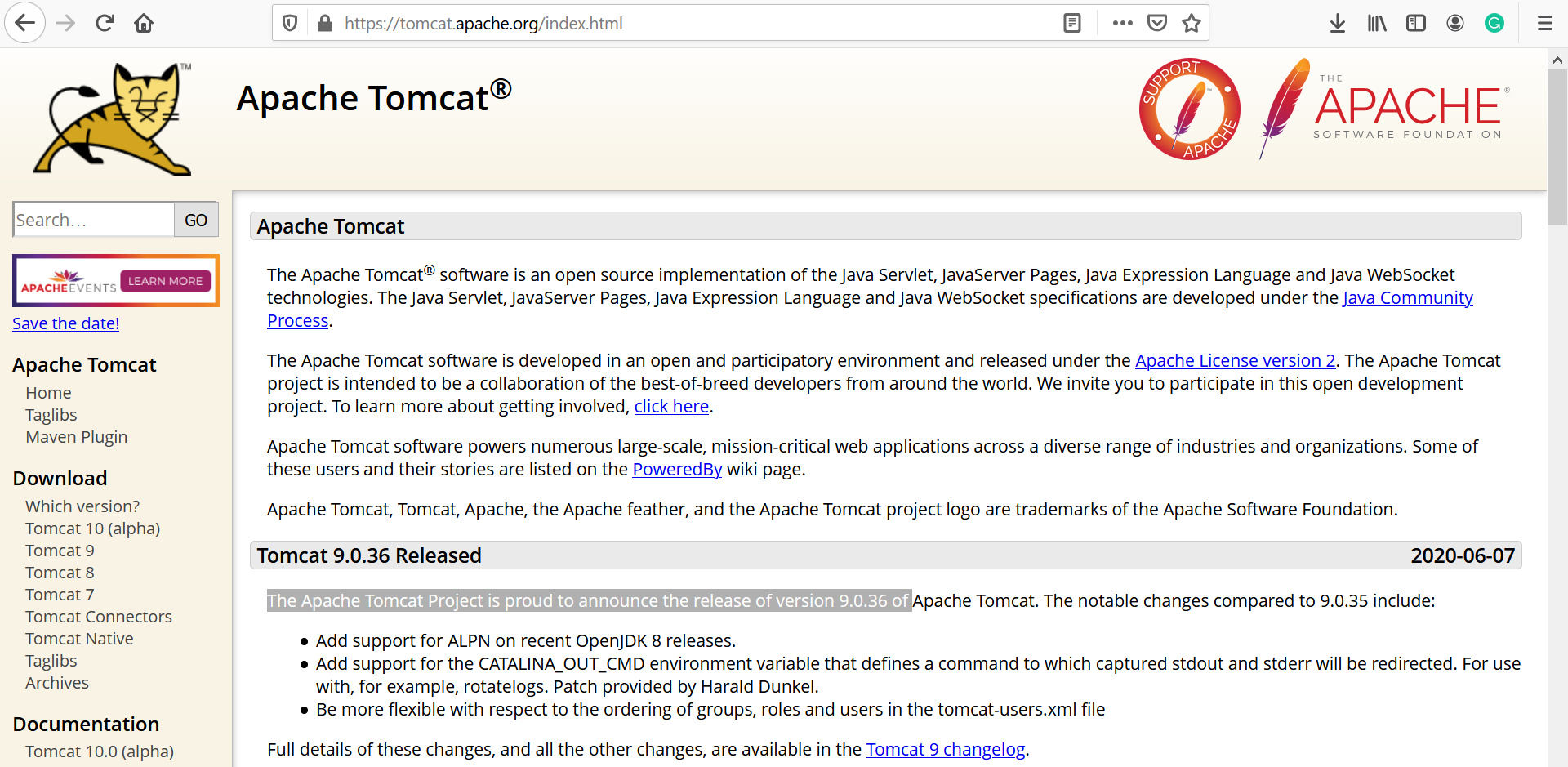Click the tracking protection shield icon
Viewport: 1568px width, 767px height.
290,23
